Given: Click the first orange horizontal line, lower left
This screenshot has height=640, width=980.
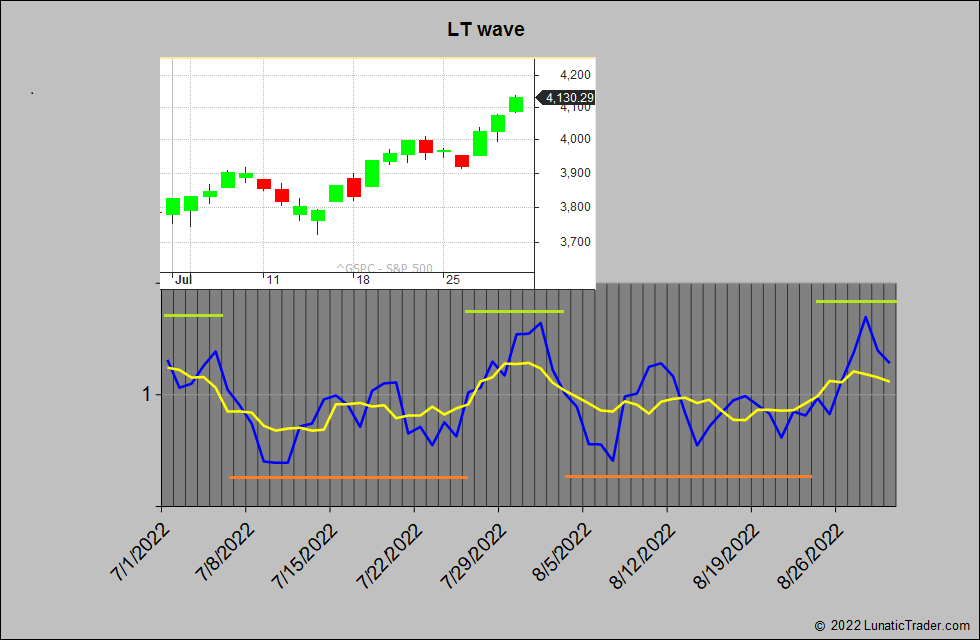Looking at the screenshot, I should pos(348,477).
